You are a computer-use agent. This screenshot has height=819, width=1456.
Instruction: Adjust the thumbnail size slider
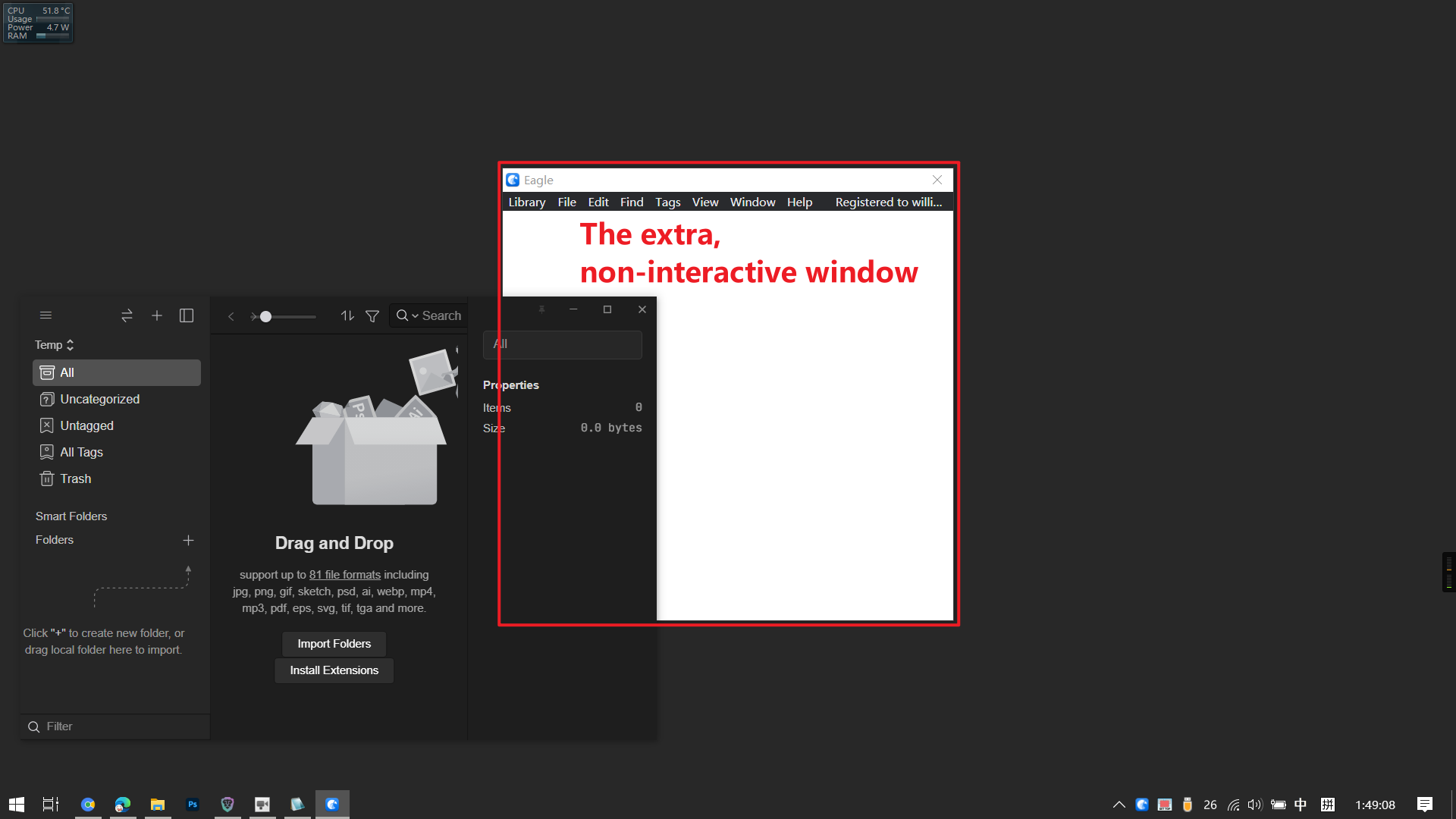tap(267, 316)
